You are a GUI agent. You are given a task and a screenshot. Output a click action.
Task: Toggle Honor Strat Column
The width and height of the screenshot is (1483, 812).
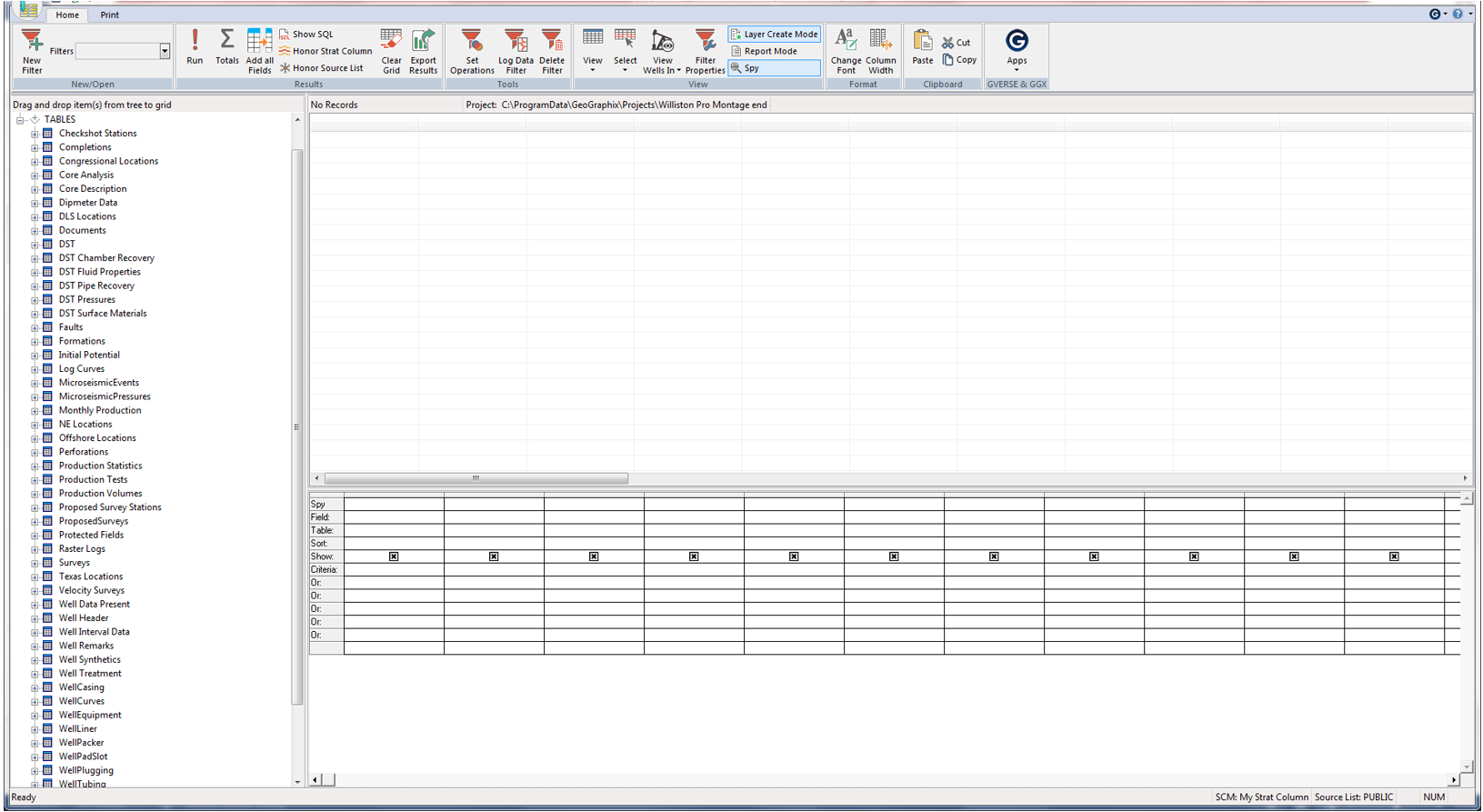(326, 51)
